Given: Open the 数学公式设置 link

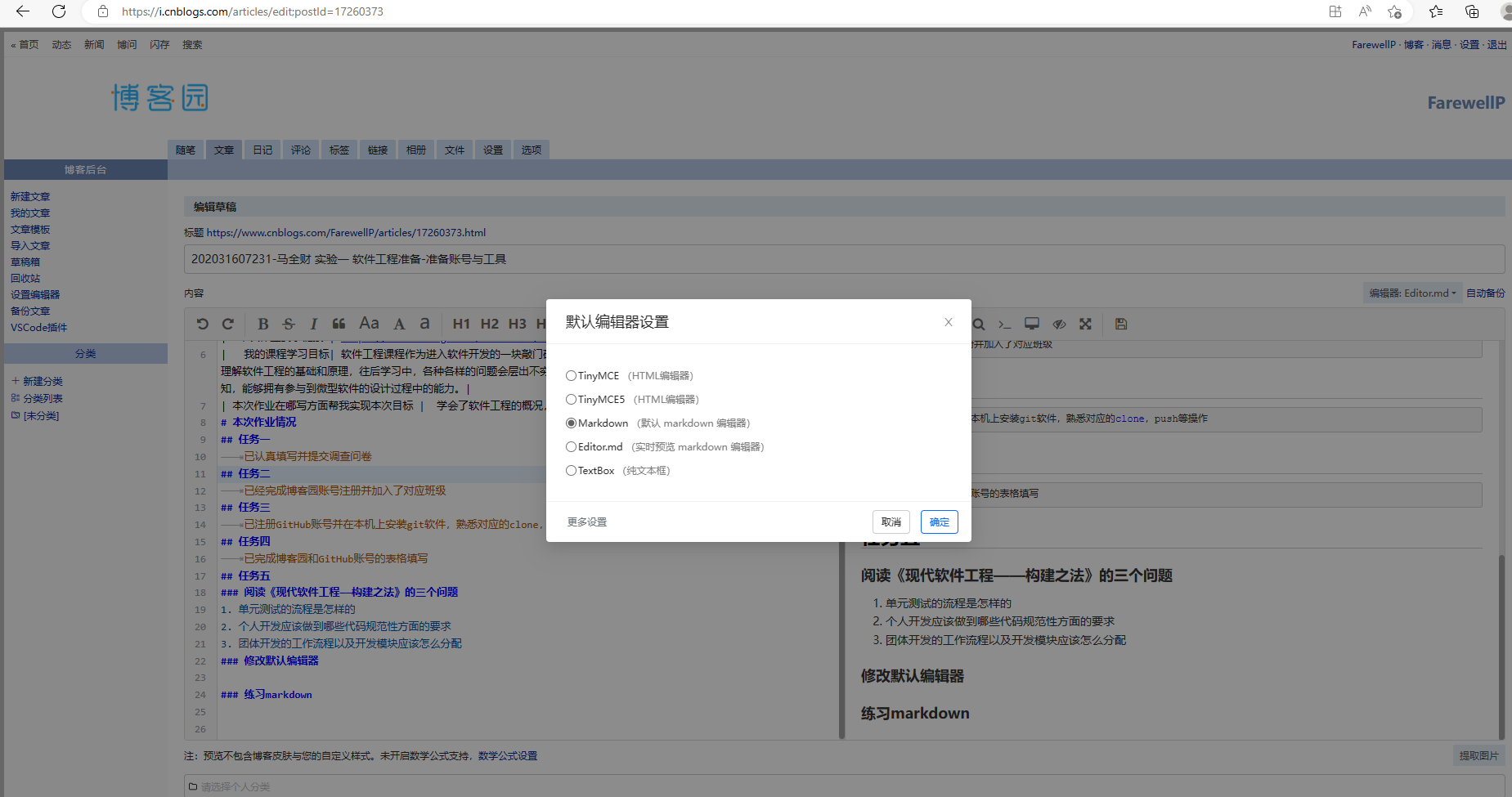Looking at the screenshot, I should [508, 756].
